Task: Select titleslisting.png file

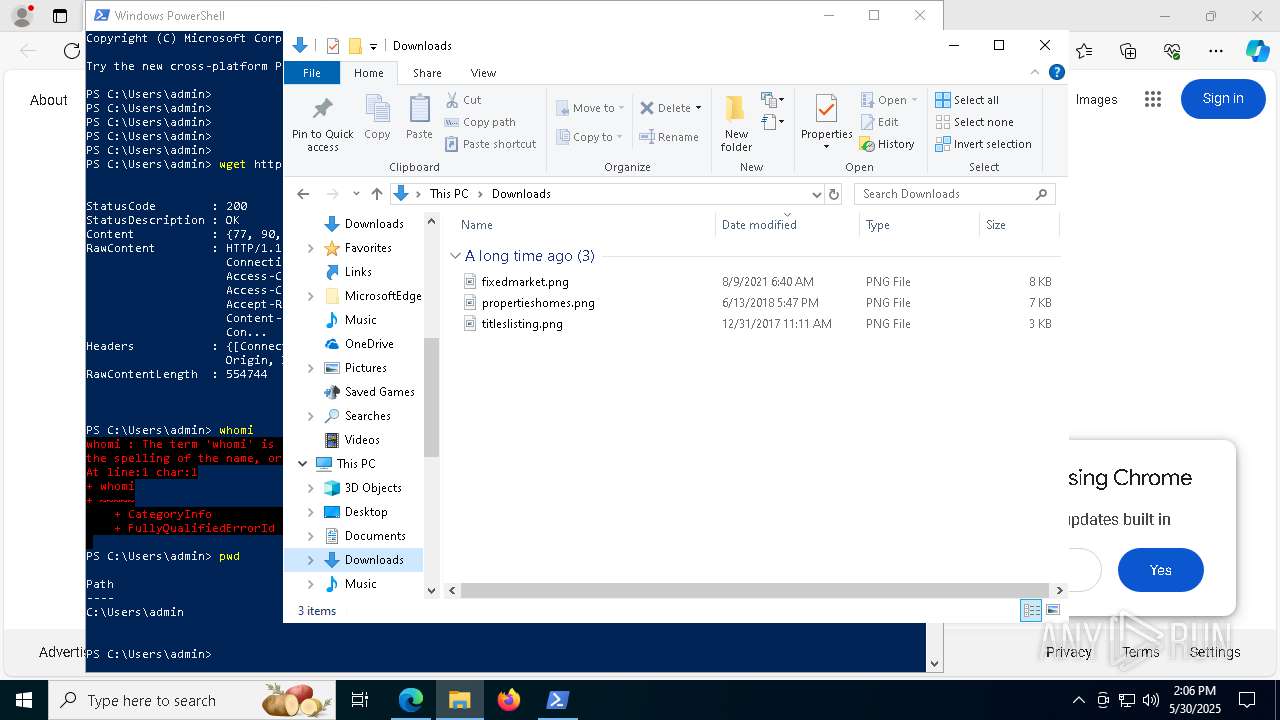Action: pos(522,324)
